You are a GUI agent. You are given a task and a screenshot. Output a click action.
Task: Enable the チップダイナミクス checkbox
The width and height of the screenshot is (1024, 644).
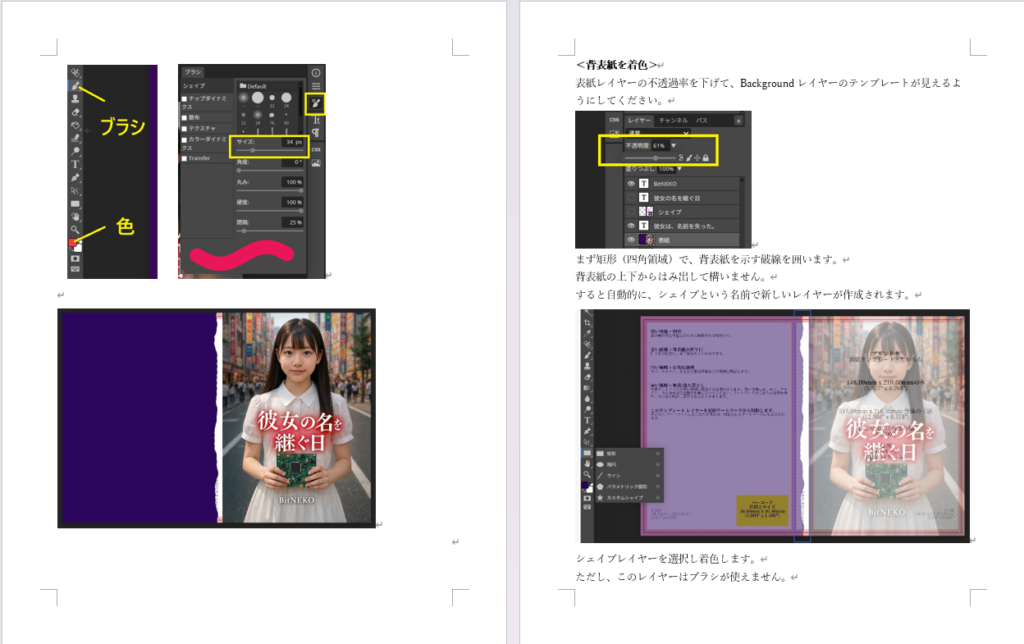pyautogui.click(x=184, y=99)
